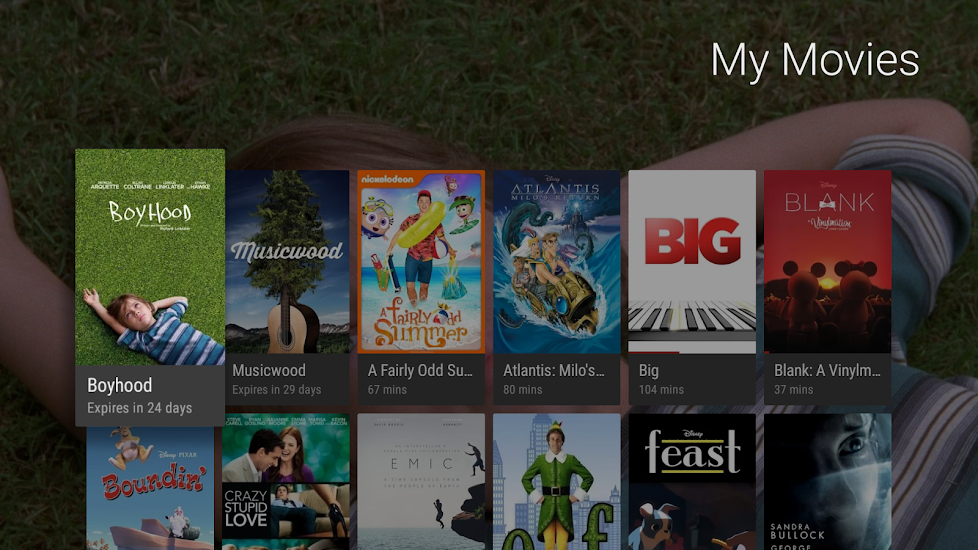Click the My Movies heading

(814, 60)
